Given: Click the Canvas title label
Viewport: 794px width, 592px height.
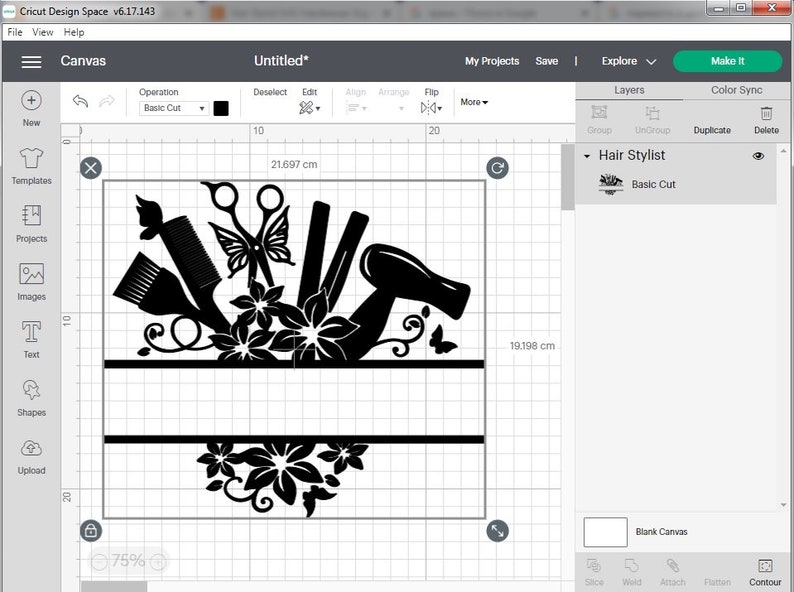Looking at the screenshot, I should [83, 61].
